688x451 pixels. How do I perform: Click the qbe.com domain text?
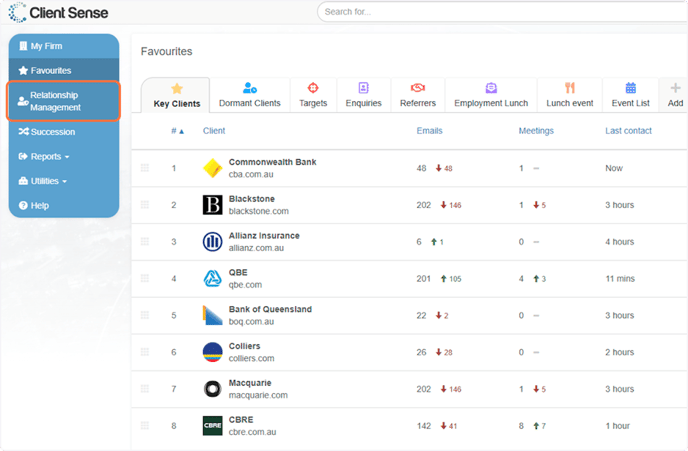coord(245,285)
